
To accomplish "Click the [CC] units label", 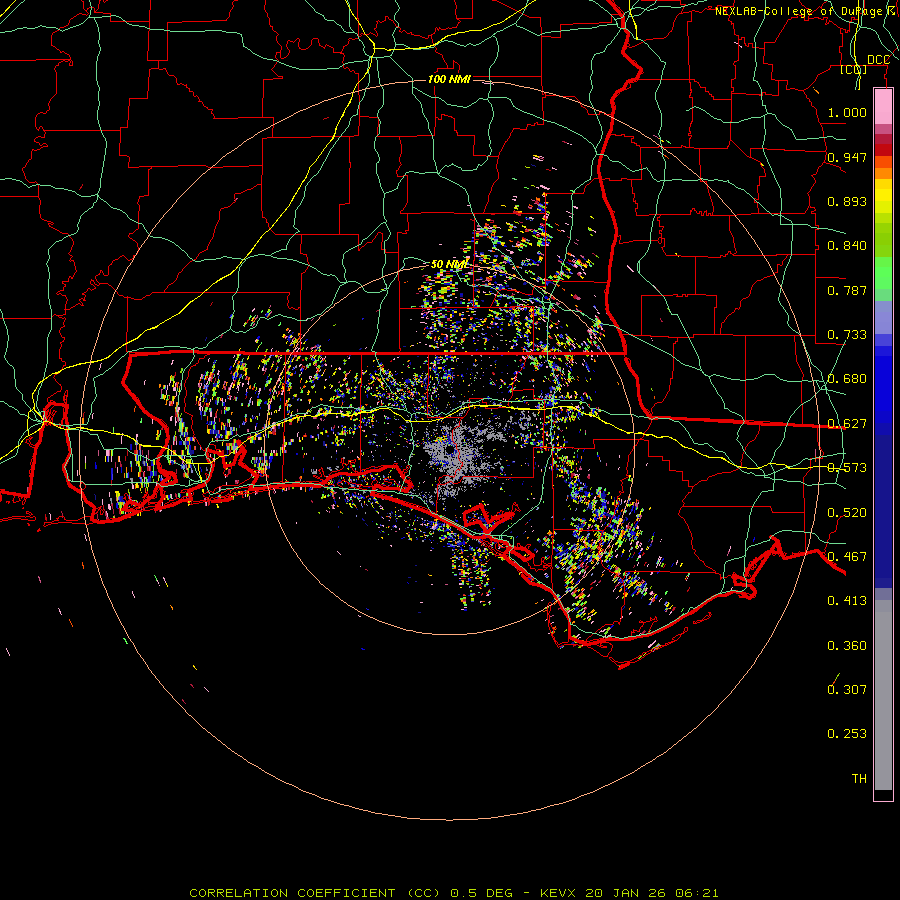I will click(854, 70).
